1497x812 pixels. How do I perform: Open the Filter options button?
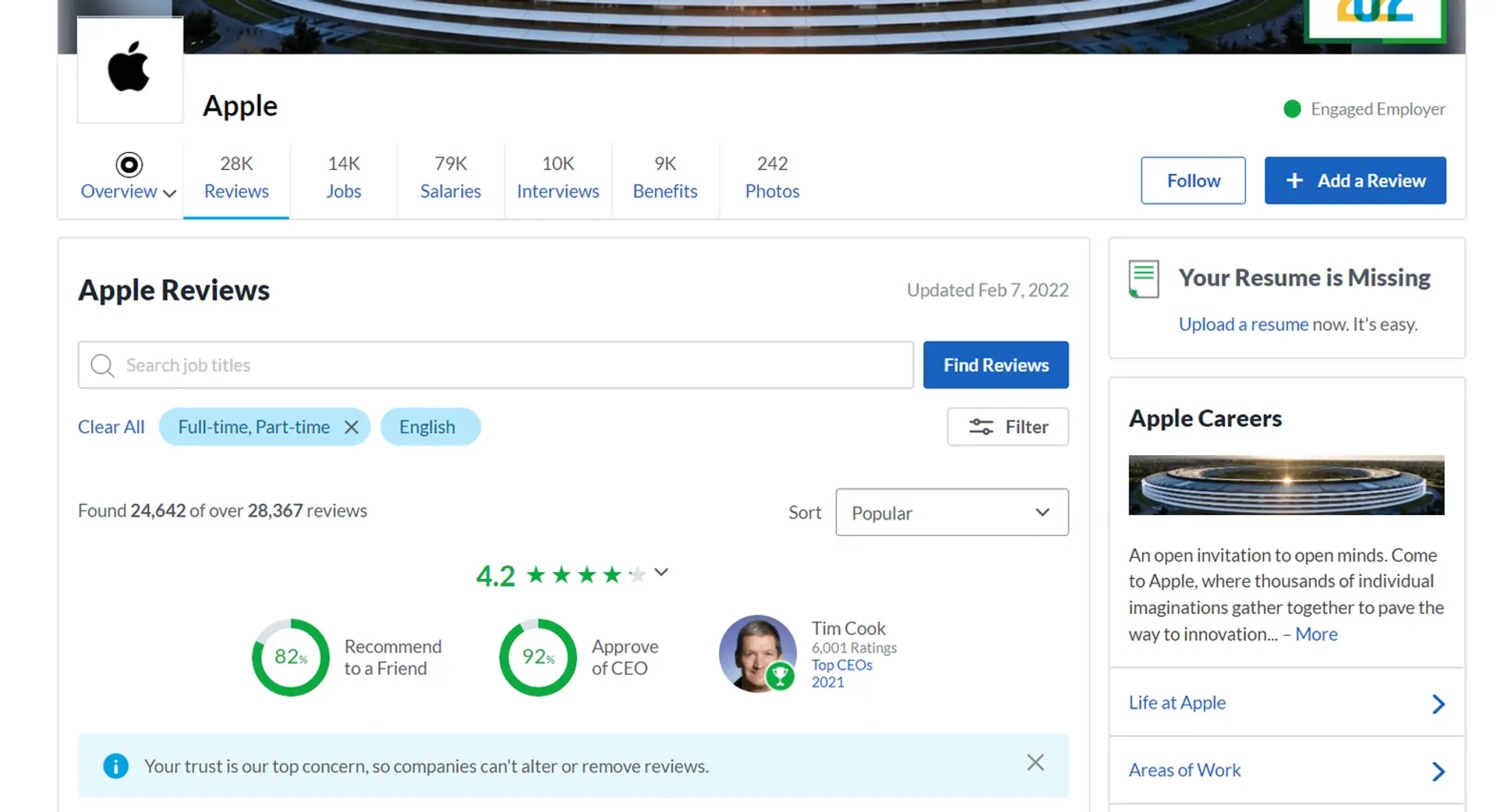1007,427
